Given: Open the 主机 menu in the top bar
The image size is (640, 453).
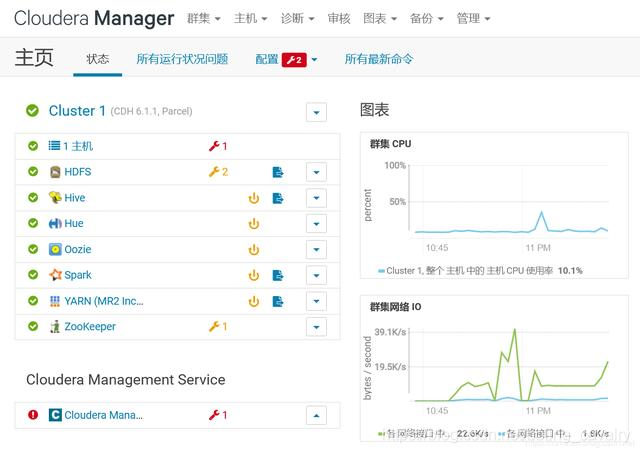Looking at the screenshot, I should [251, 18].
